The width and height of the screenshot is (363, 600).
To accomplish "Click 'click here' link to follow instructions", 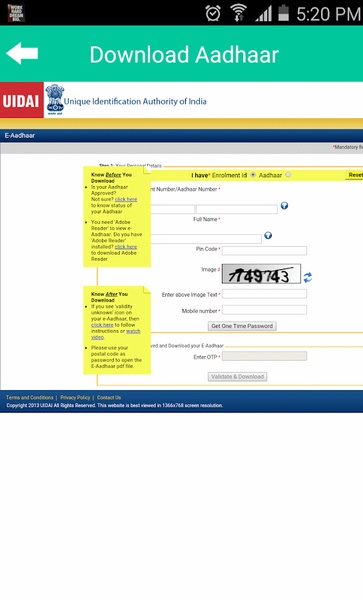I will tap(102, 325).
